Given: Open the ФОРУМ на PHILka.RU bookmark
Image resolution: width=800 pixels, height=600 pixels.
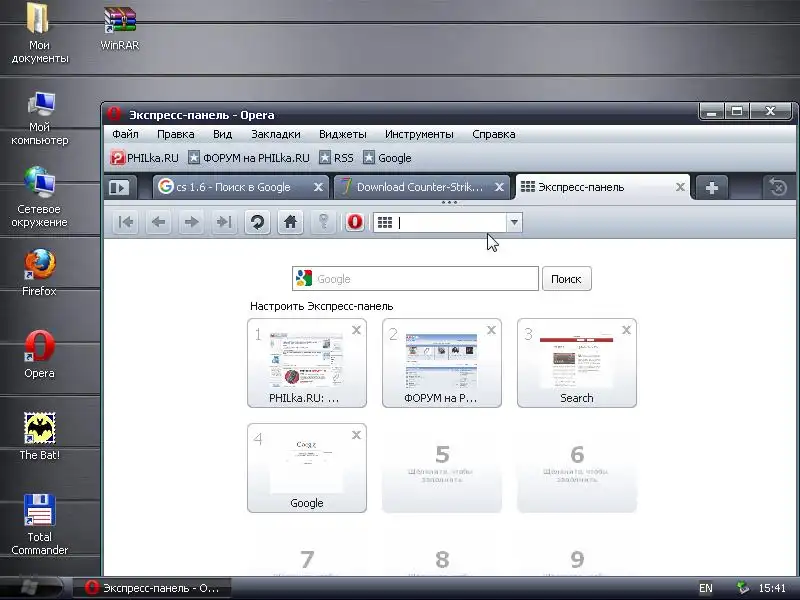Looking at the screenshot, I should coord(248,158).
